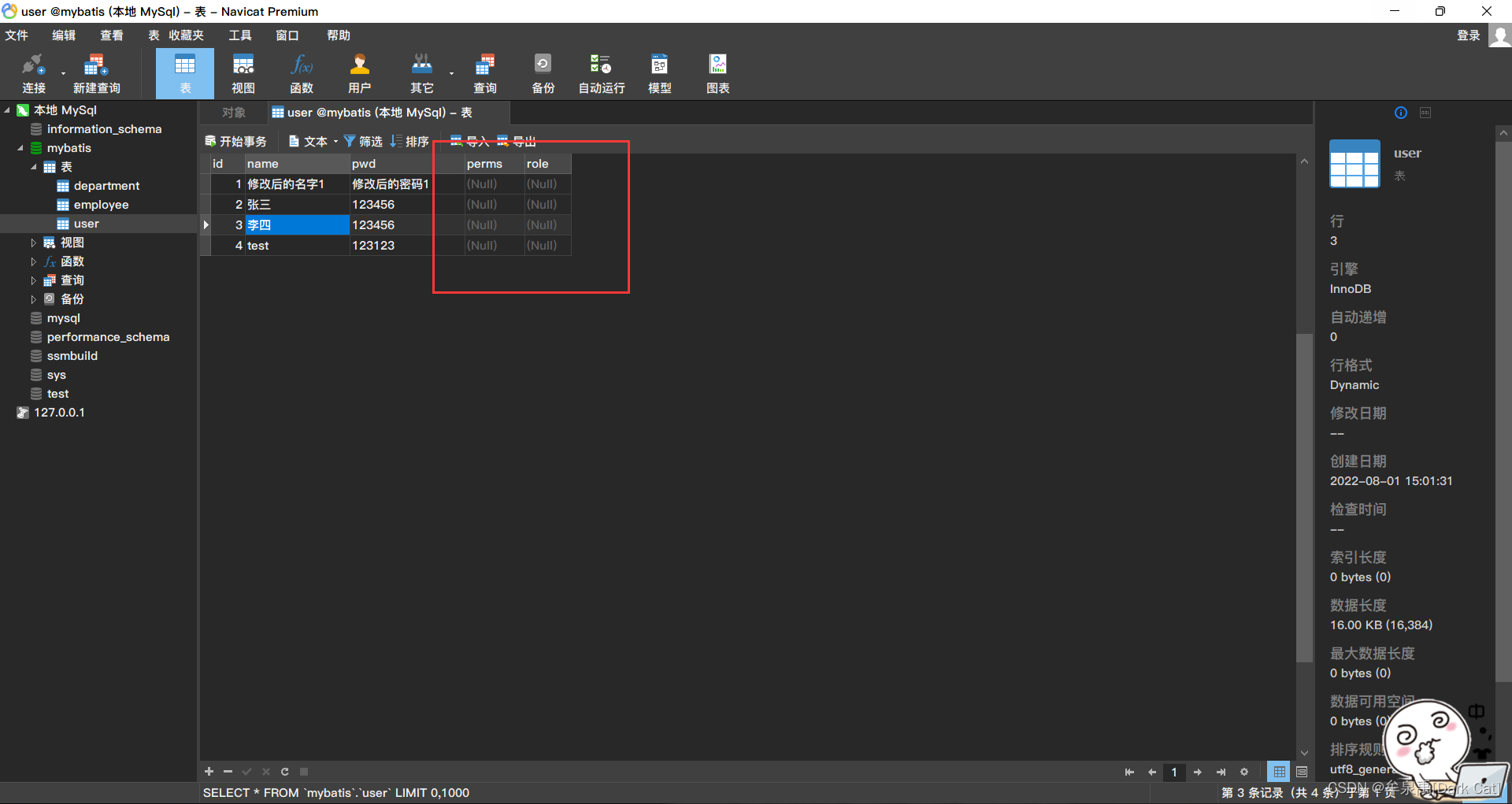Go to the next page arrow
The image size is (1512, 804).
click(1198, 773)
